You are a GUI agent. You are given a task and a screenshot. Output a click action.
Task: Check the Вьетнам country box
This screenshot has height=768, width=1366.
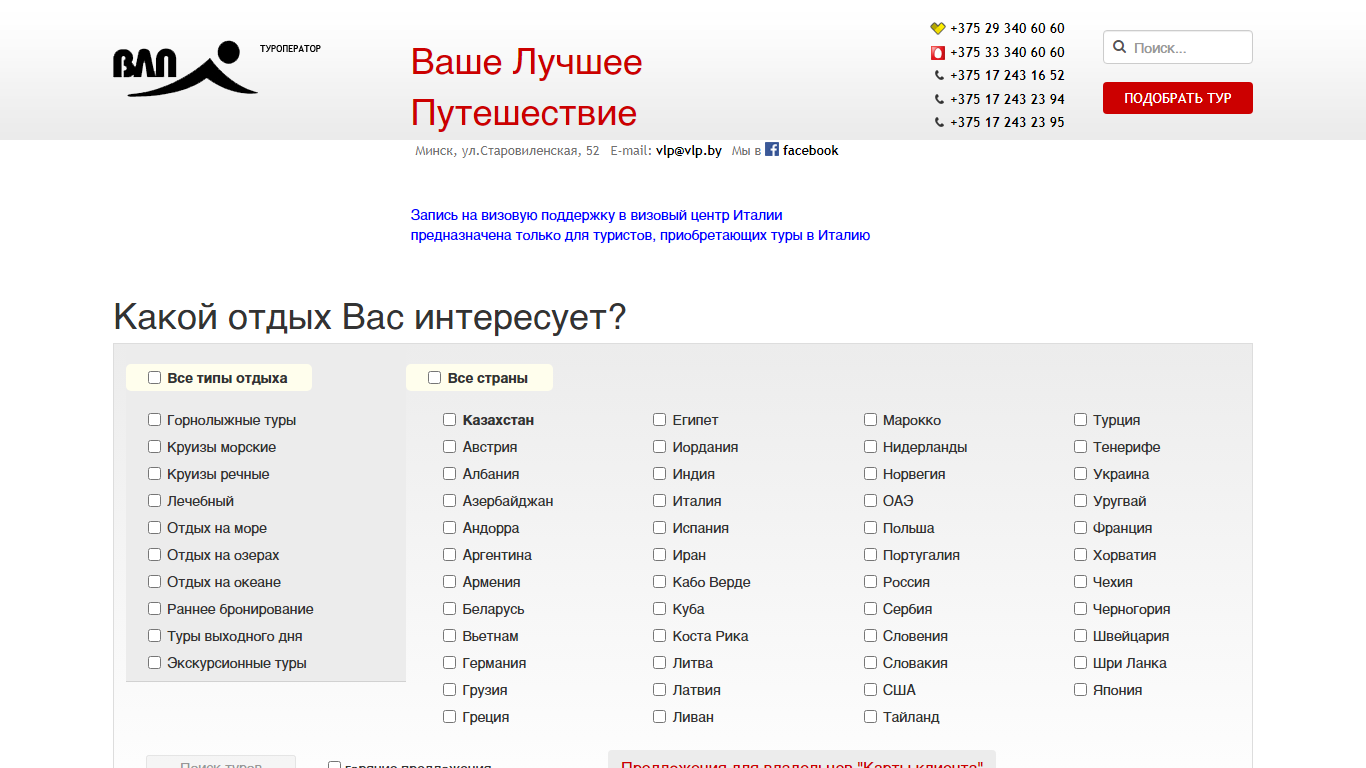click(x=450, y=636)
